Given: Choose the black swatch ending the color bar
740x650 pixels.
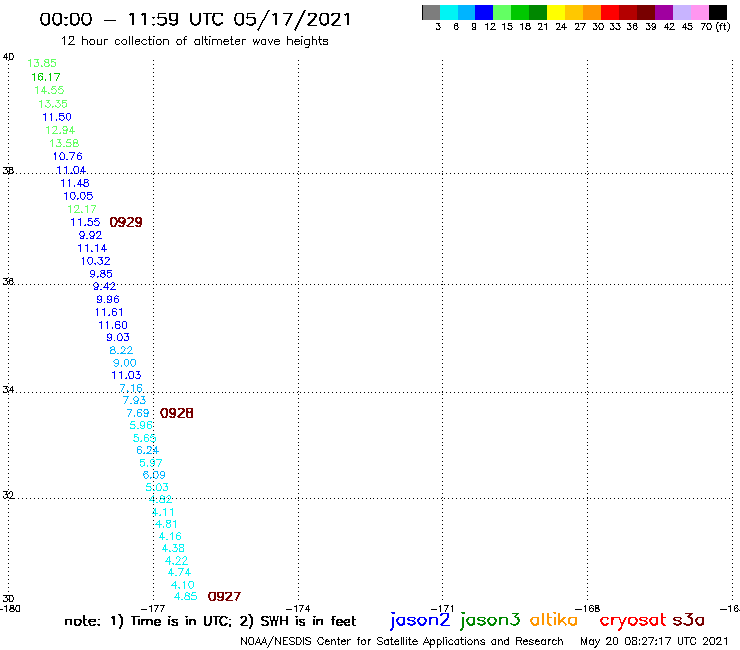Looking at the screenshot, I should [717, 12].
